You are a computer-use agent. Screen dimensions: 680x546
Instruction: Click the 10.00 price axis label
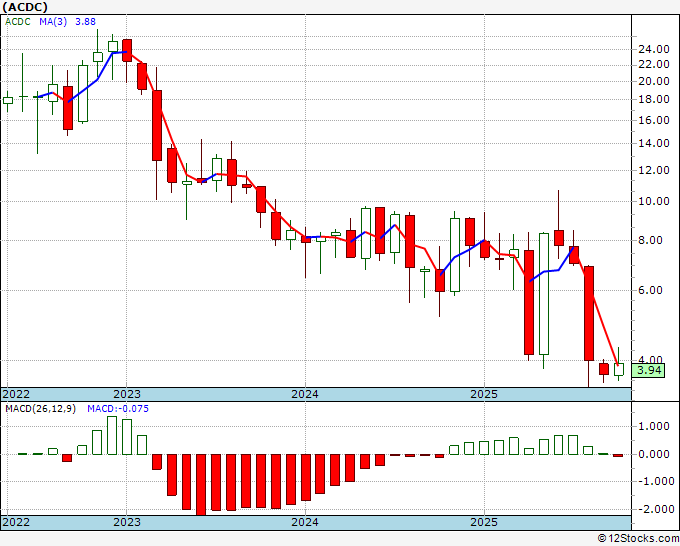(654, 201)
